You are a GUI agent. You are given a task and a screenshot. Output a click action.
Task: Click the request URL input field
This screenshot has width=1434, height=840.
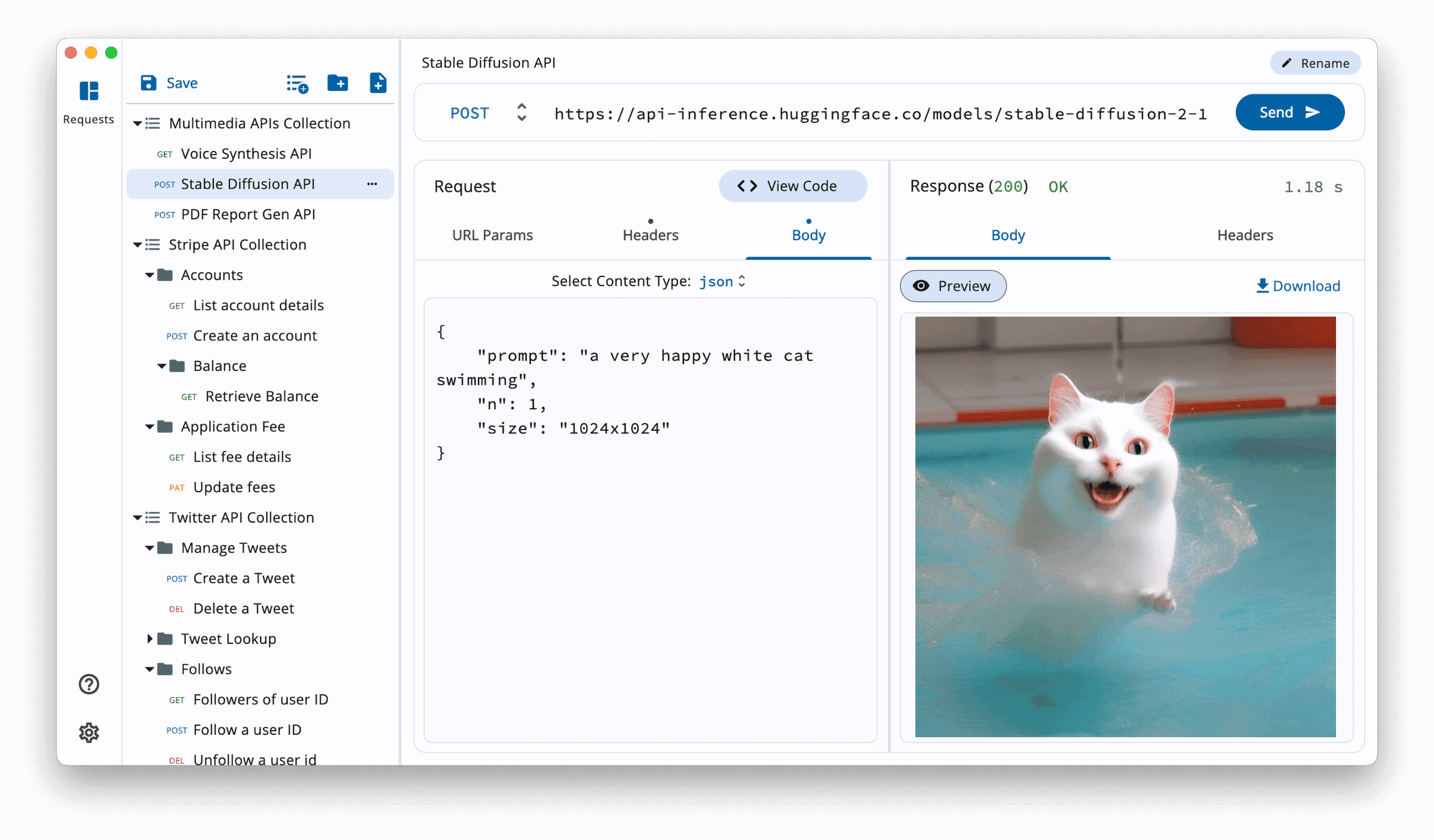[880, 114]
